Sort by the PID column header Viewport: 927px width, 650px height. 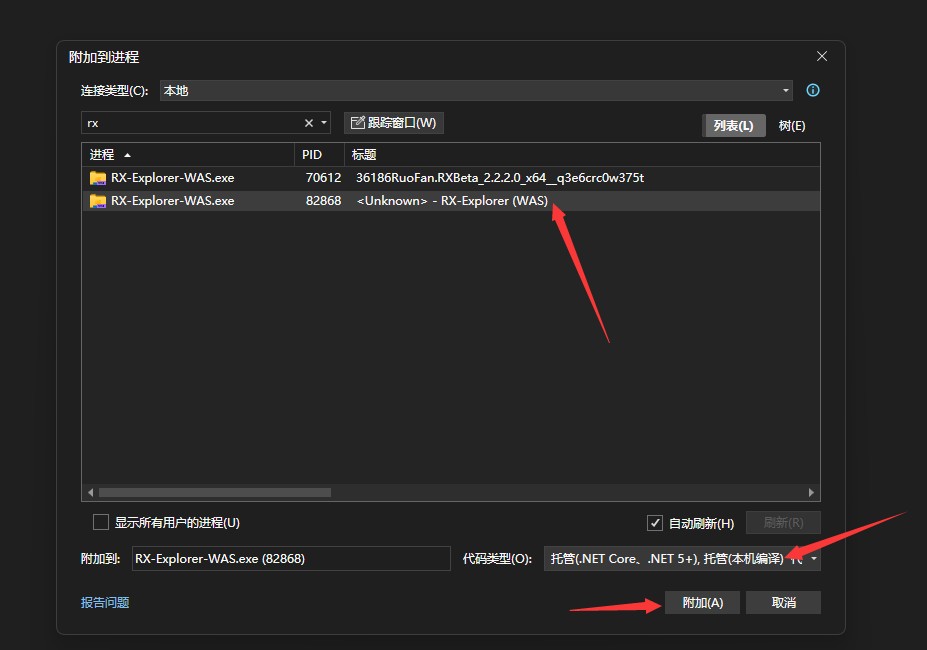click(319, 155)
